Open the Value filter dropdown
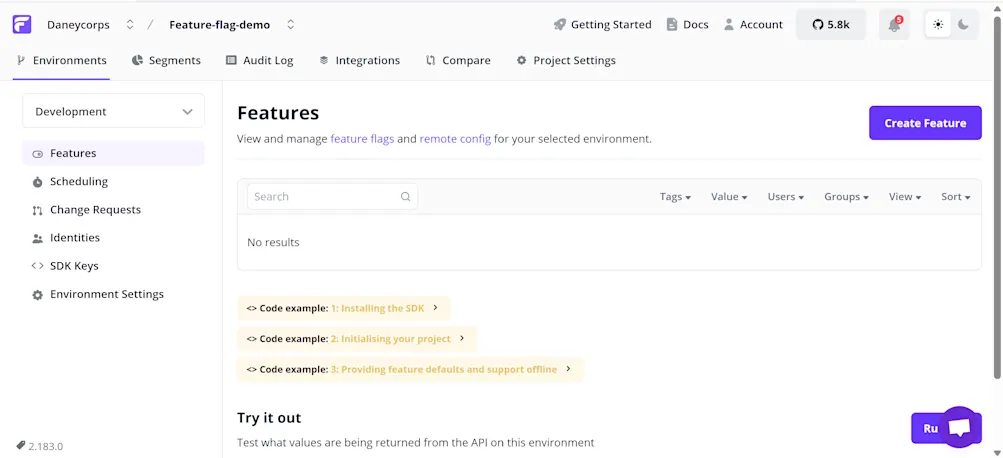 point(729,197)
